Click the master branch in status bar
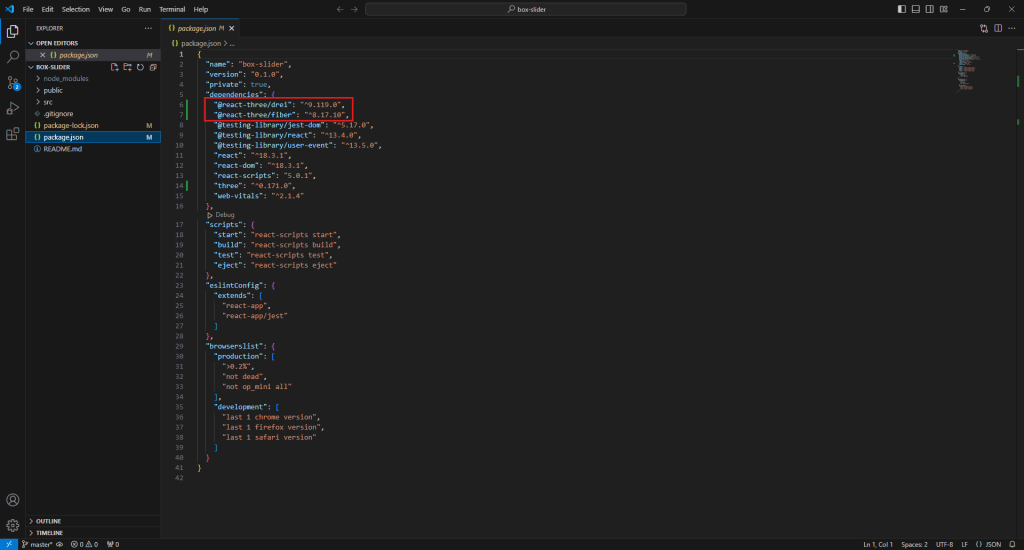 coord(38,544)
